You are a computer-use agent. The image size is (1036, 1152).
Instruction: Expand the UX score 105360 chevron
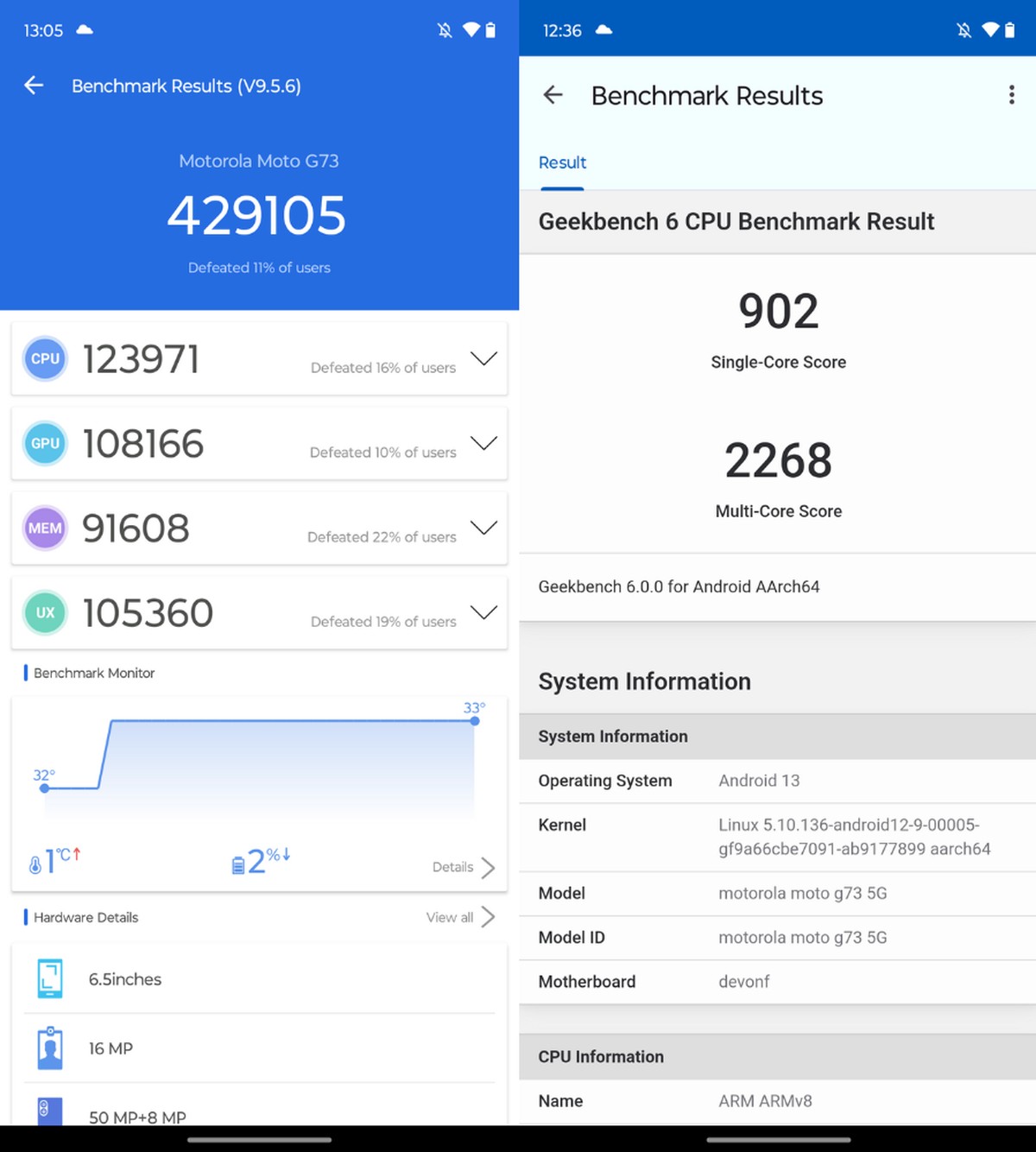pos(483,612)
